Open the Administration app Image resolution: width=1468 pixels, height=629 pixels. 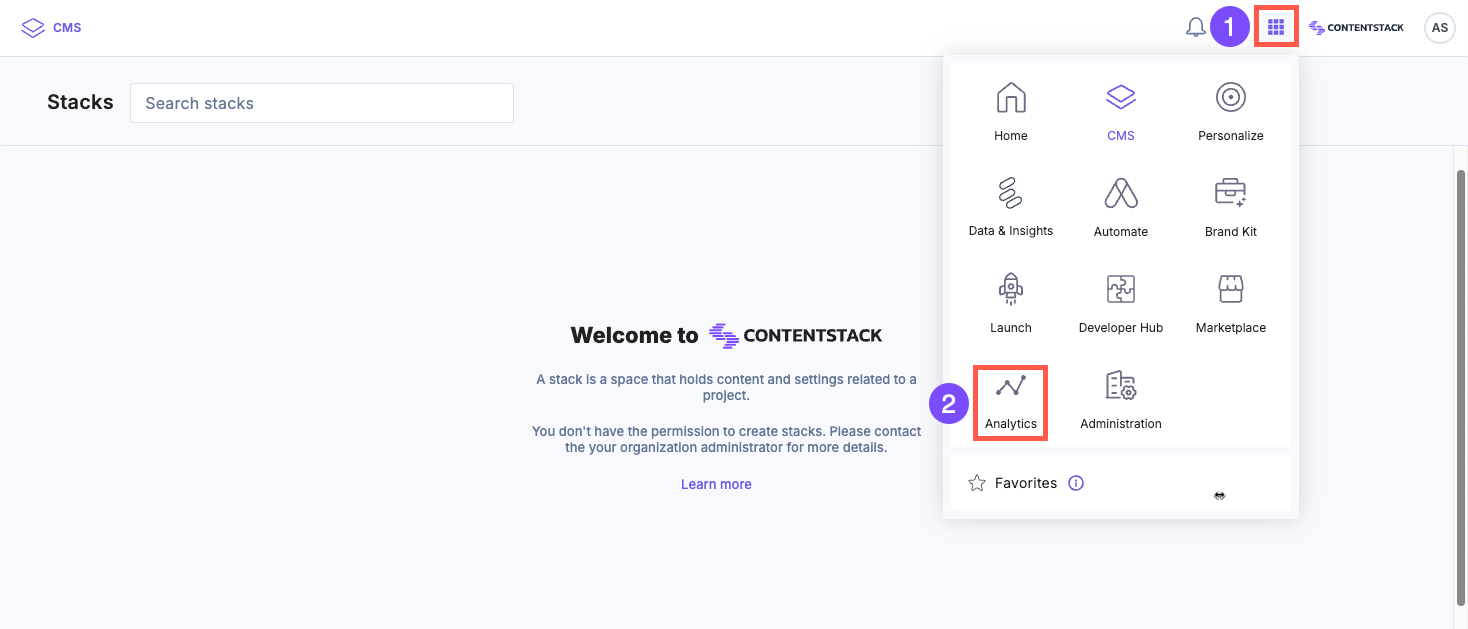1121,399
